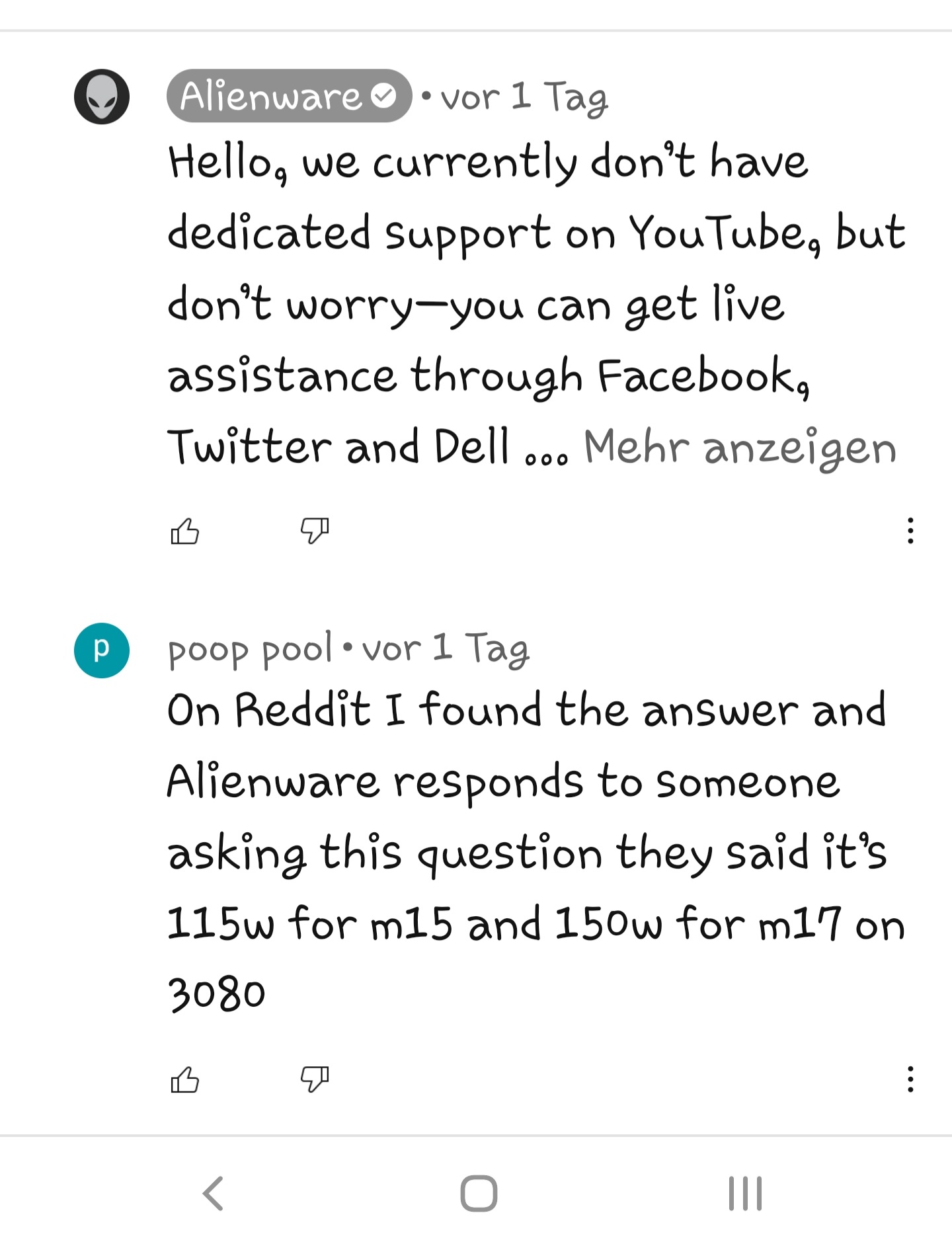
Task: Like the Alienware reply with thumbs up
Action: [x=184, y=531]
